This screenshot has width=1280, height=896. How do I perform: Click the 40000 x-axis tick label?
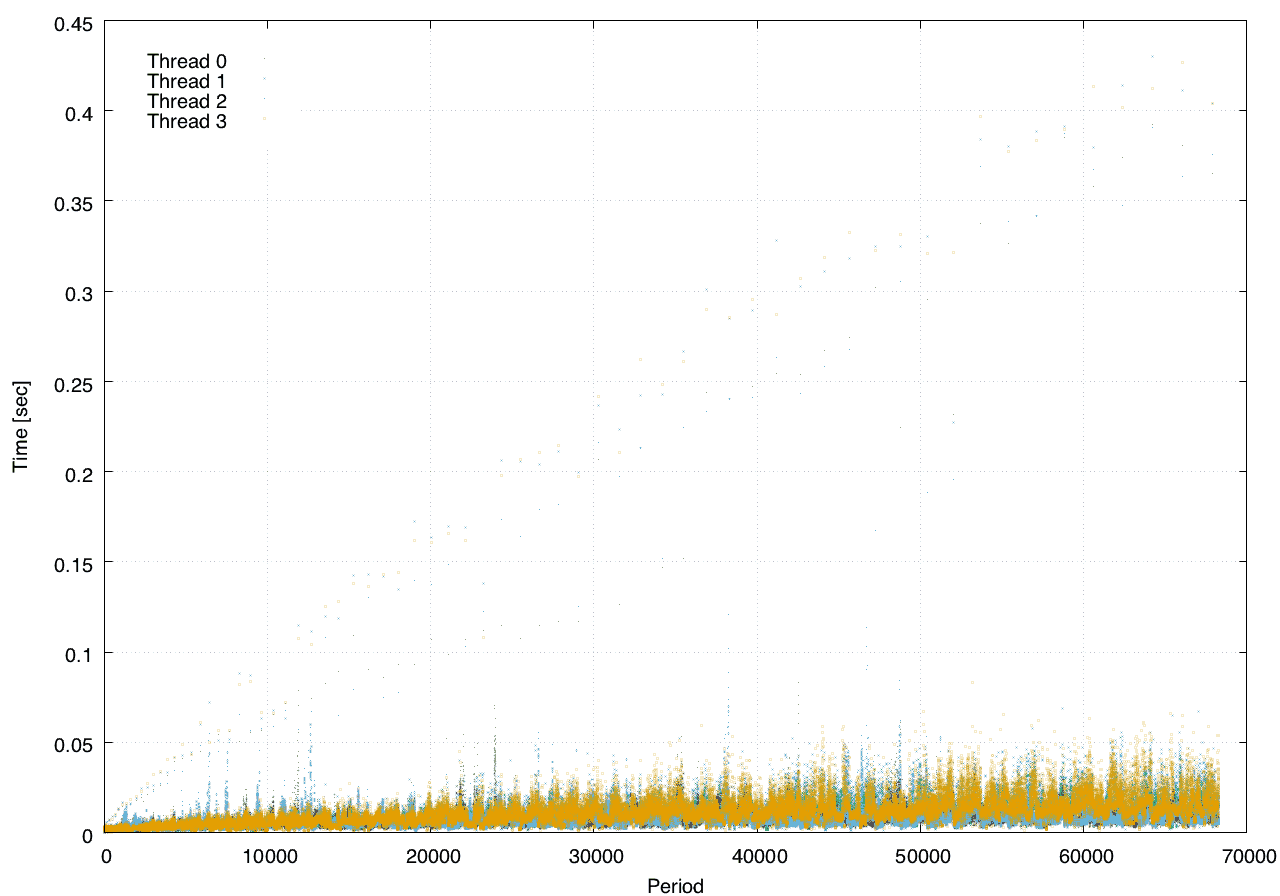coord(757,856)
